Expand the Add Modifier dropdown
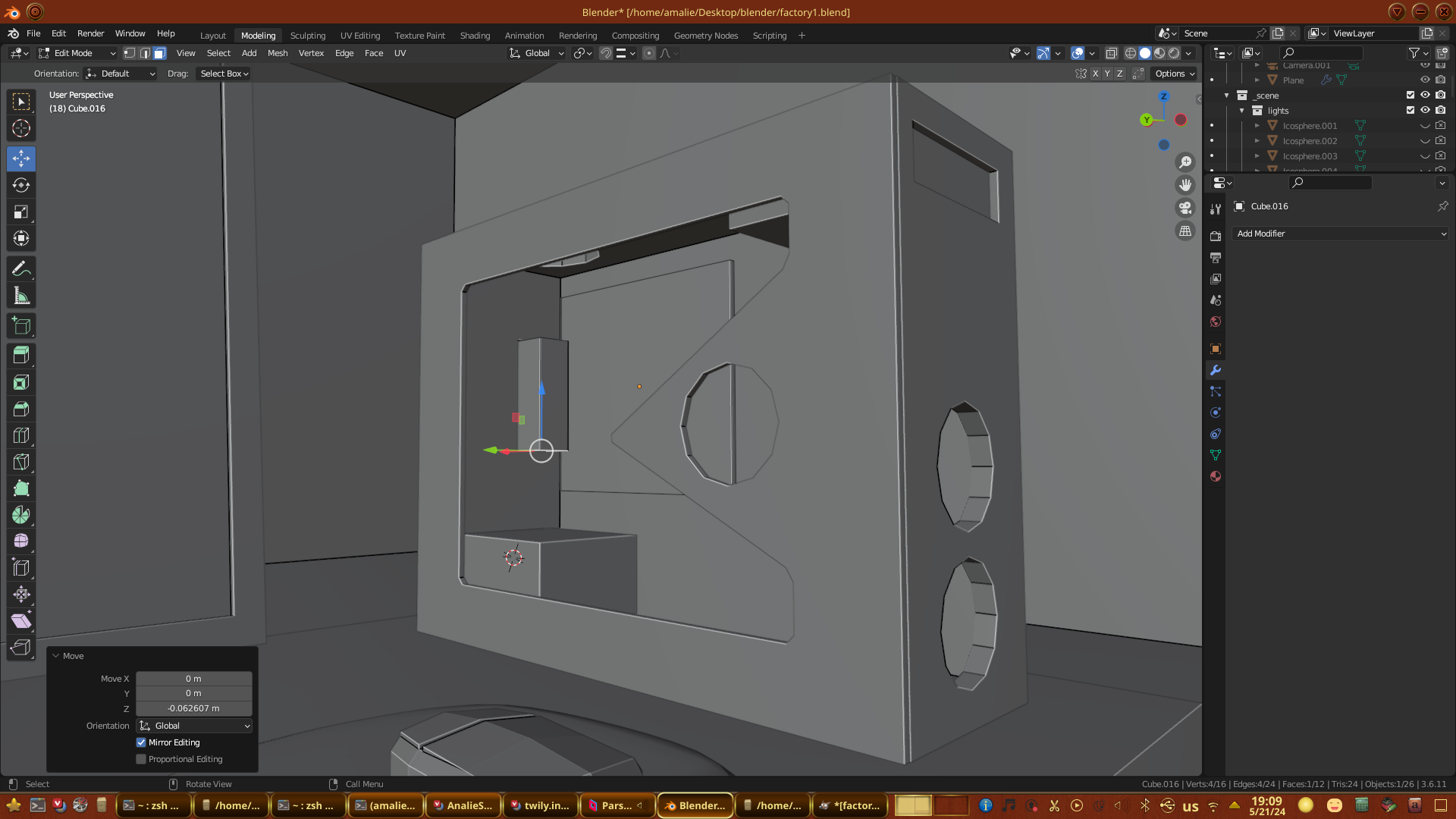 1340,234
